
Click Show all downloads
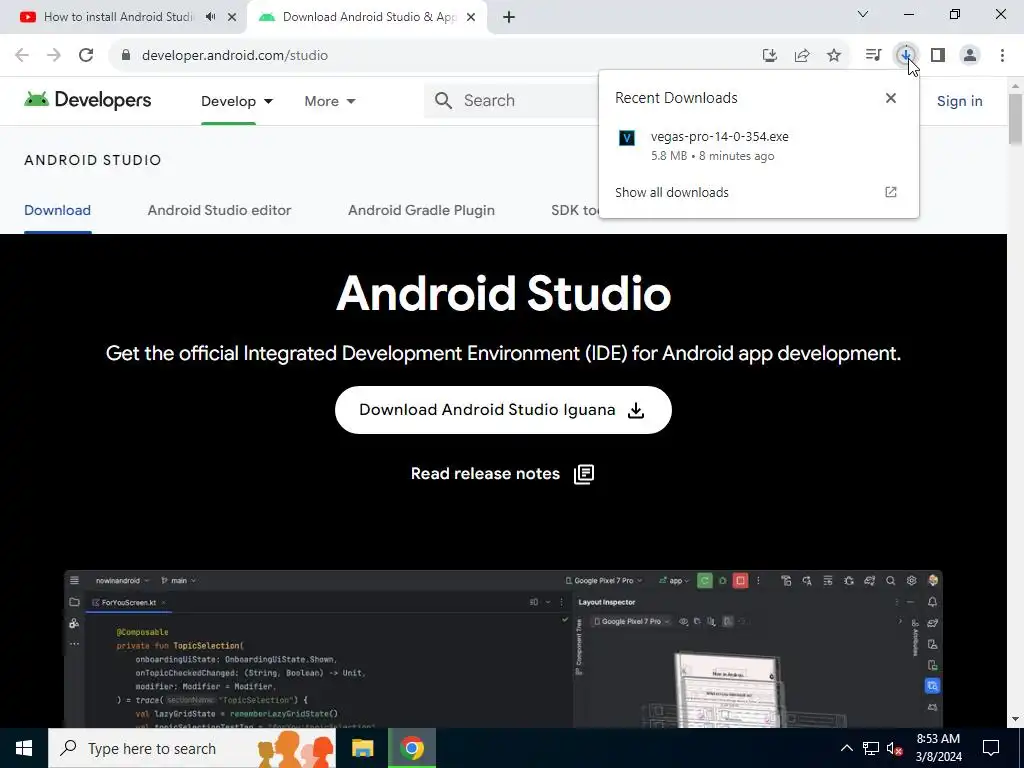pyautogui.click(x=671, y=192)
